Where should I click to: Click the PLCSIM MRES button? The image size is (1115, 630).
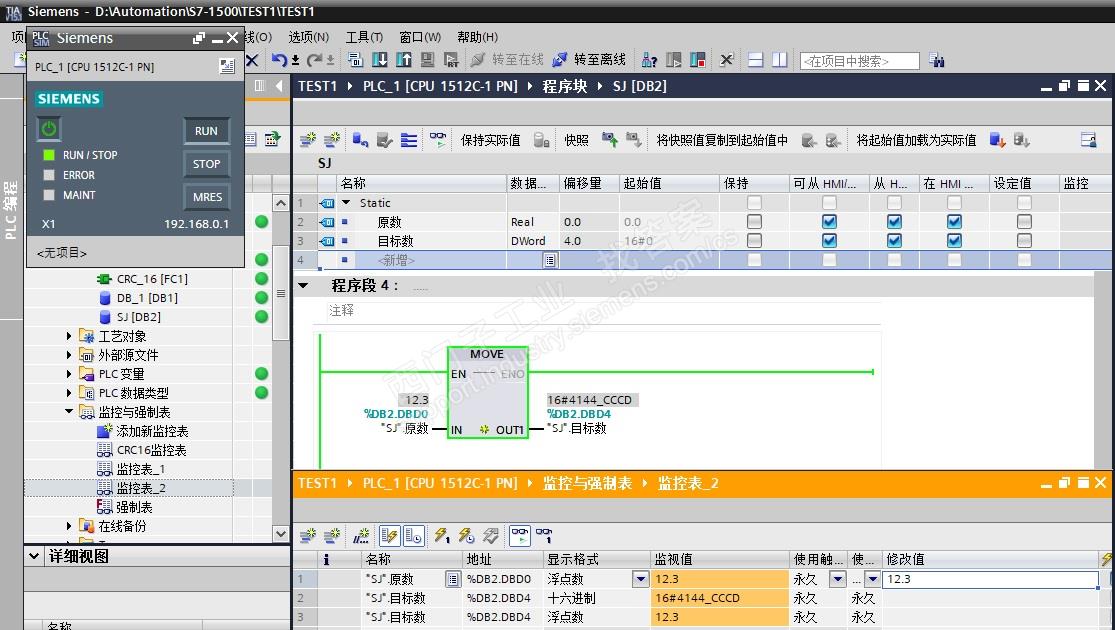pos(206,197)
